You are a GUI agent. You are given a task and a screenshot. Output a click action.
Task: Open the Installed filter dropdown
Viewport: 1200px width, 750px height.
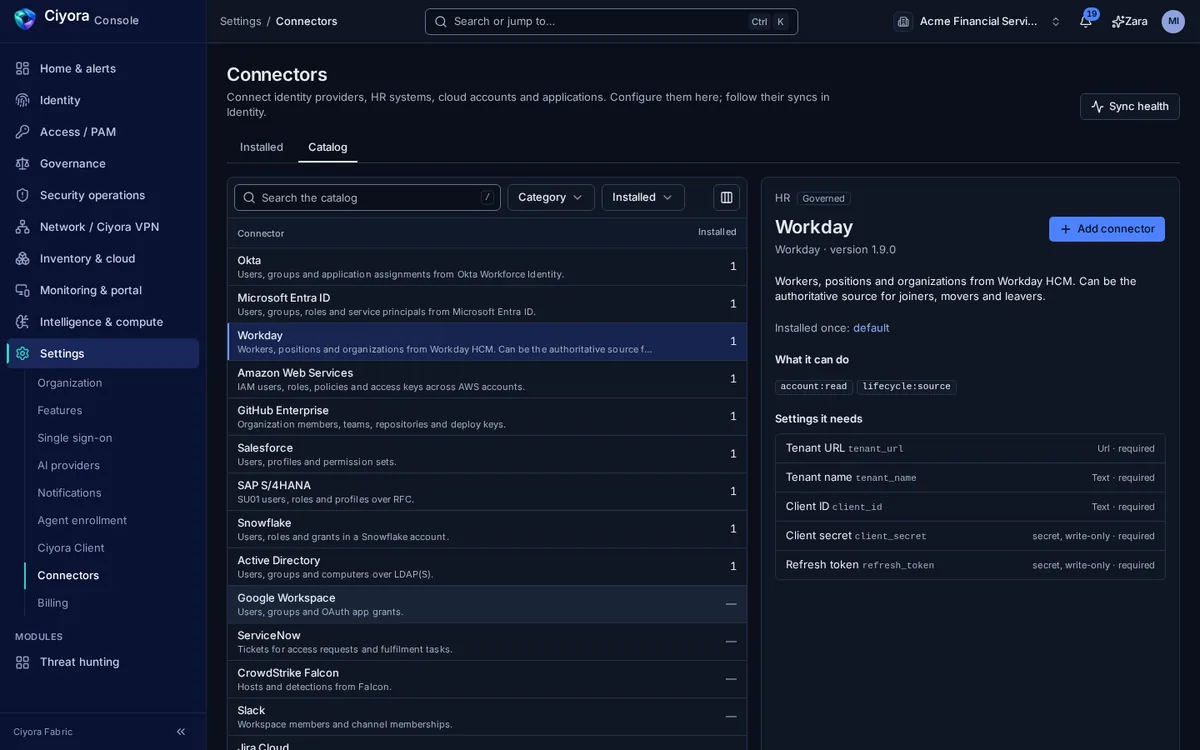(x=643, y=197)
